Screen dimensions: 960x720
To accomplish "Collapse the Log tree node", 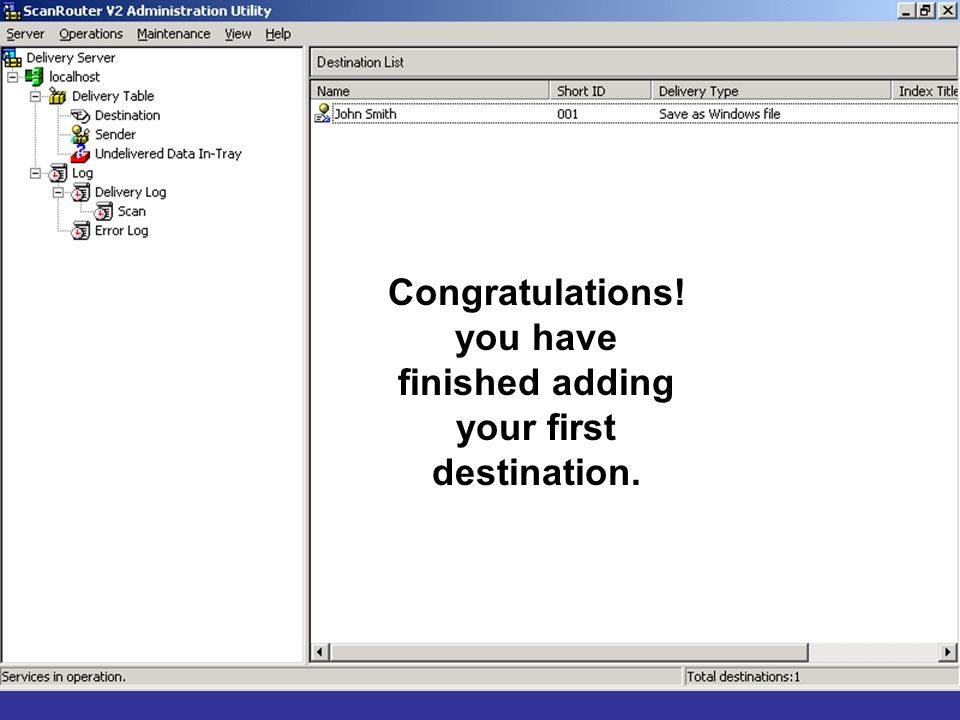I will click(x=36, y=173).
